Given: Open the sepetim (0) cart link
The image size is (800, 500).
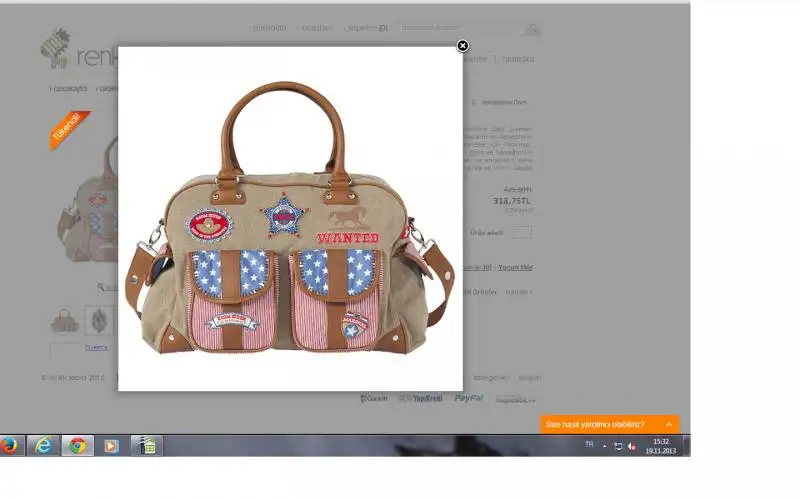Looking at the screenshot, I should [367, 28].
